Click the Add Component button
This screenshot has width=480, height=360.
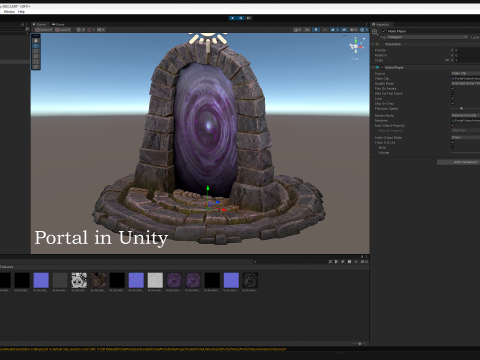[459, 162]
